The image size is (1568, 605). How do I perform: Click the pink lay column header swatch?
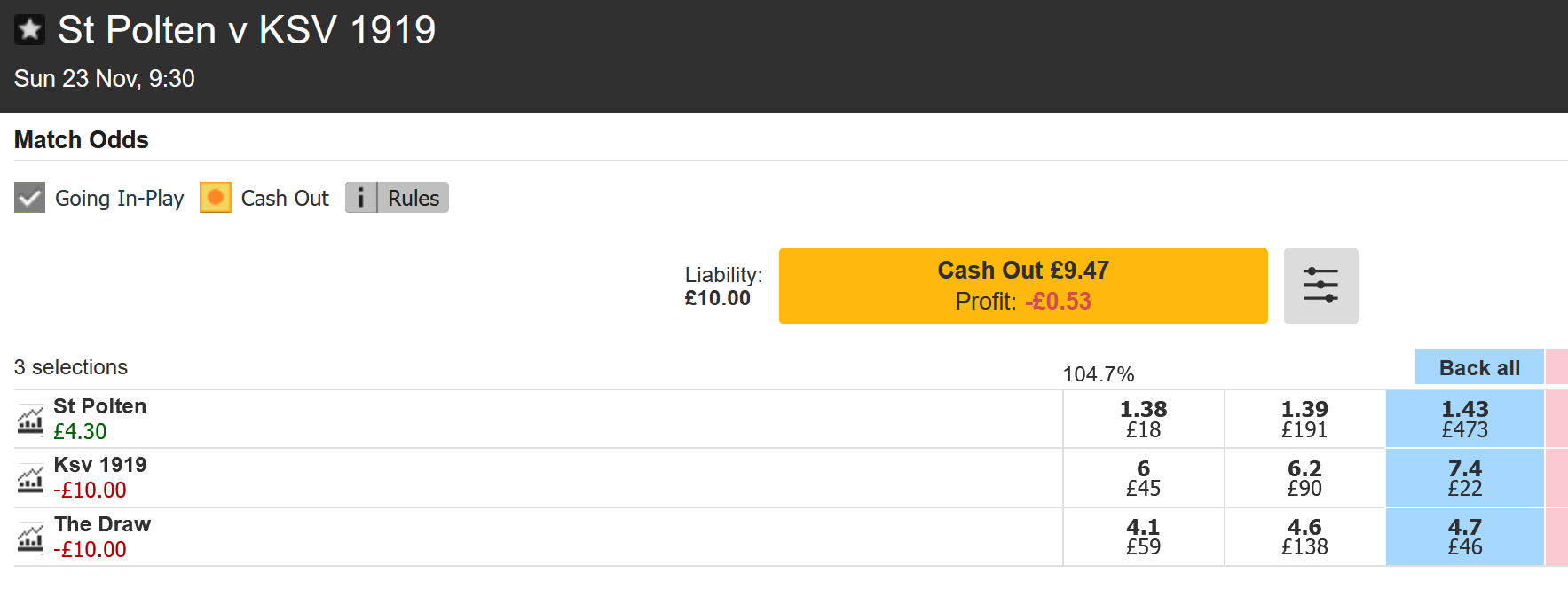tap(1556, 367)
